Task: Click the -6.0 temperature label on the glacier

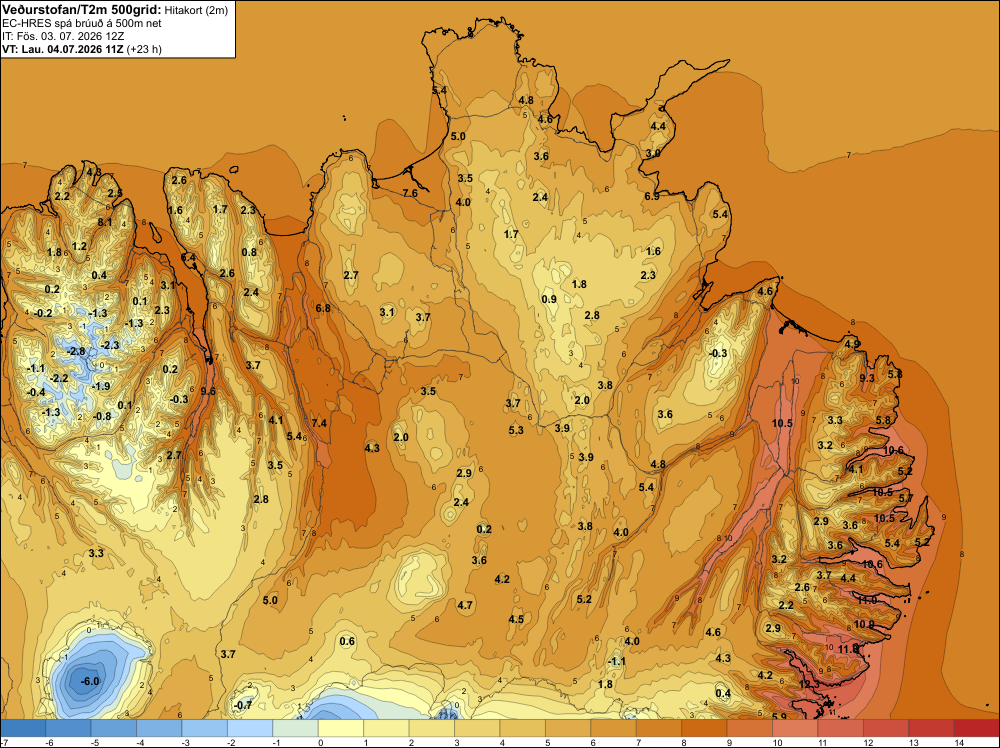Action: click(90, 681)
